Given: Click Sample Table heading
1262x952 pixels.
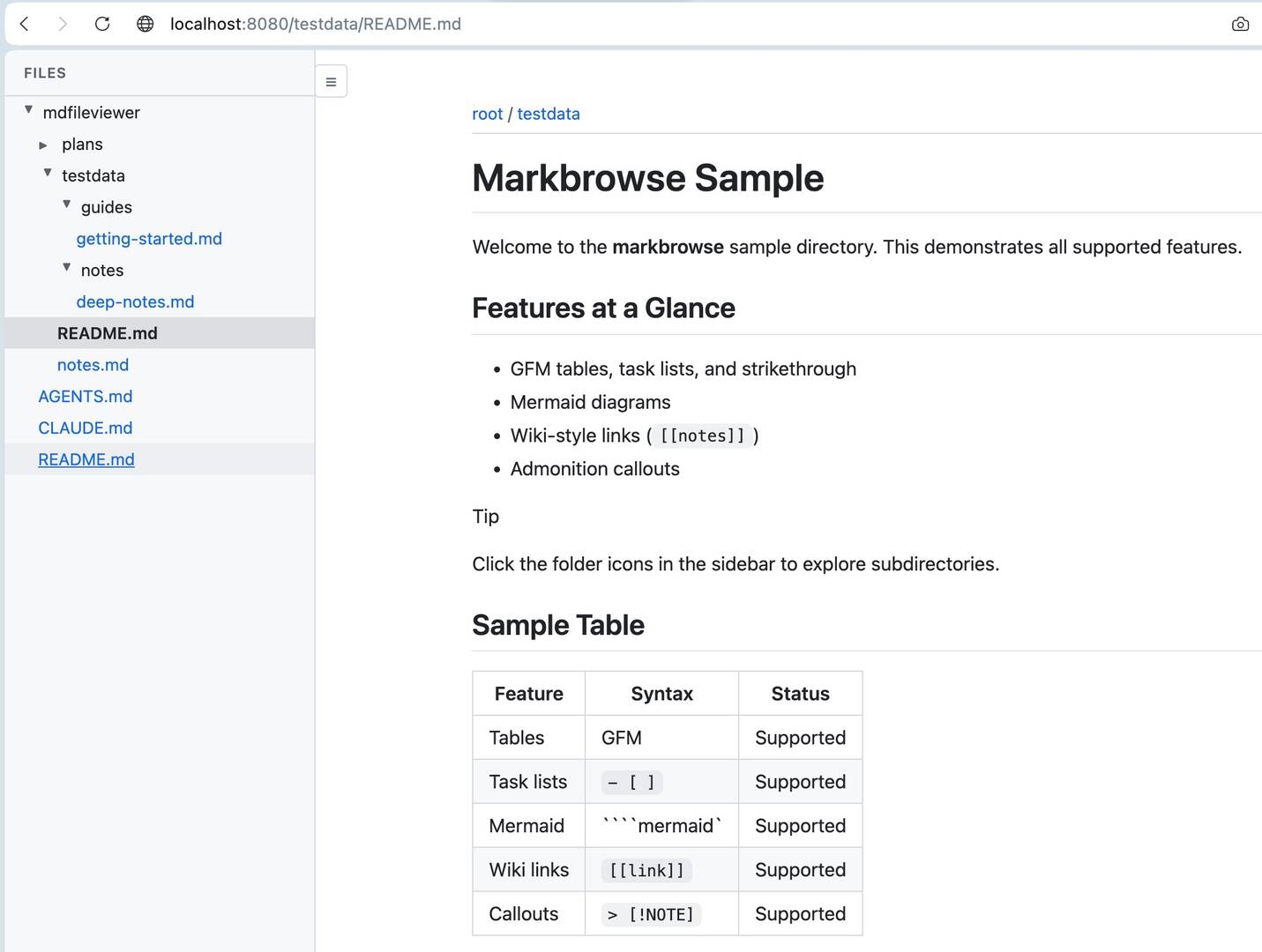Looking at the screenshot, I should pos(558,625).
